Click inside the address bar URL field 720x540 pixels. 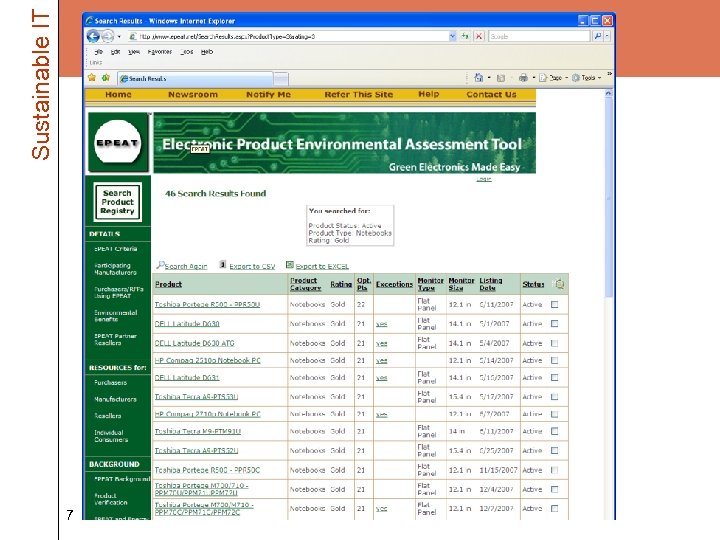(288, 36)
